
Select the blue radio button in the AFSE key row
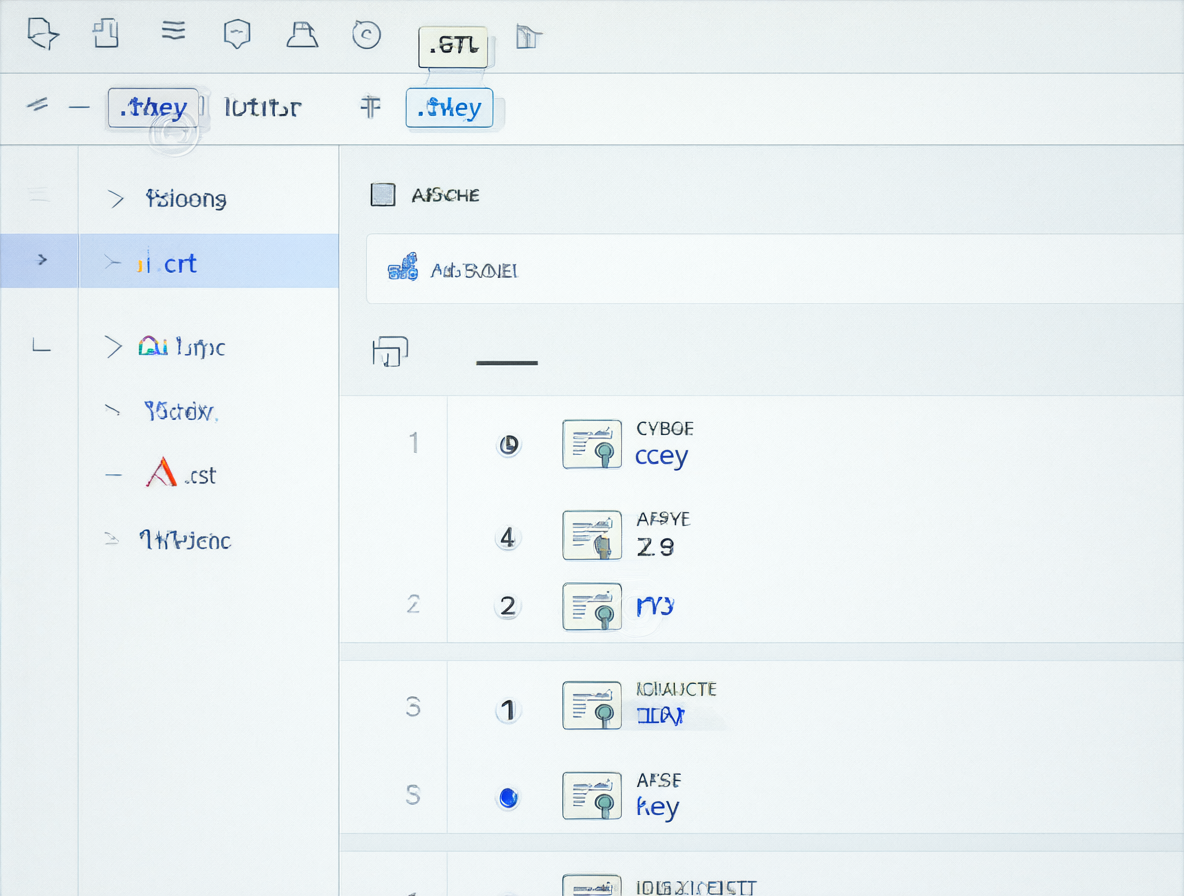(508, 797)
